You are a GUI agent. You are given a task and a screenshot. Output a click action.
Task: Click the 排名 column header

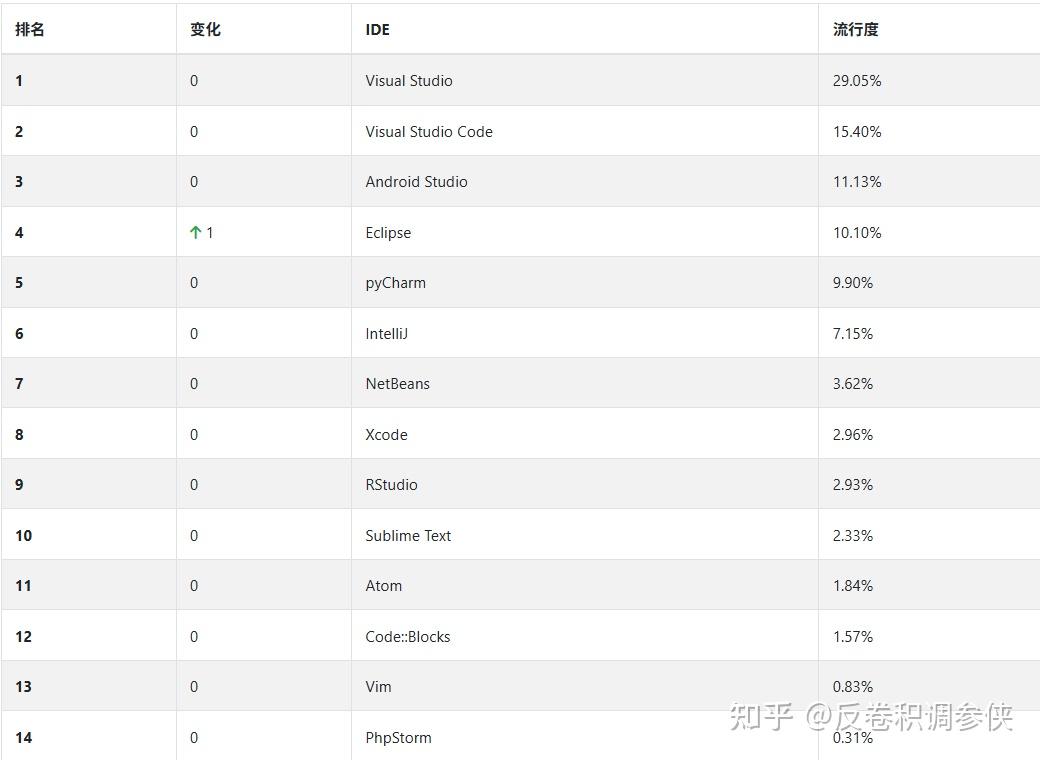click(30, 30)
